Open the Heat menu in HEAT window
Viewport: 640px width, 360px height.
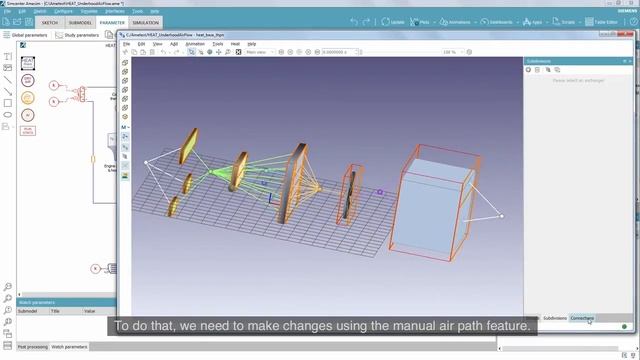pos(235,44)
